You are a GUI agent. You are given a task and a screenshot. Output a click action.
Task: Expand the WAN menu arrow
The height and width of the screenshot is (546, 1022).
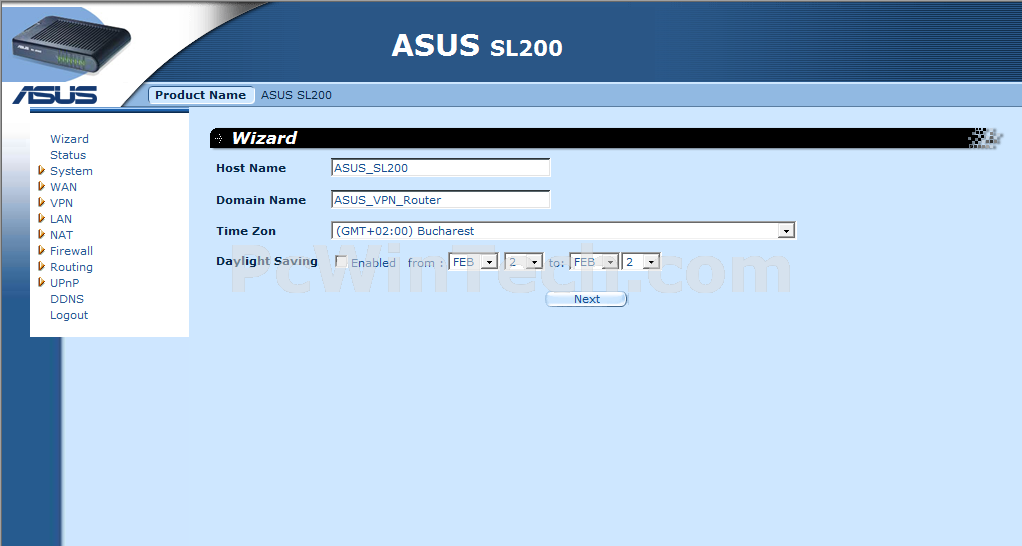coord(41,186)
